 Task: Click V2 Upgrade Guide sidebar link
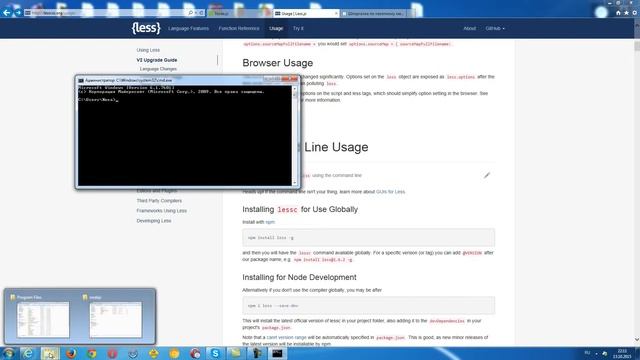(x=157, y=60)
